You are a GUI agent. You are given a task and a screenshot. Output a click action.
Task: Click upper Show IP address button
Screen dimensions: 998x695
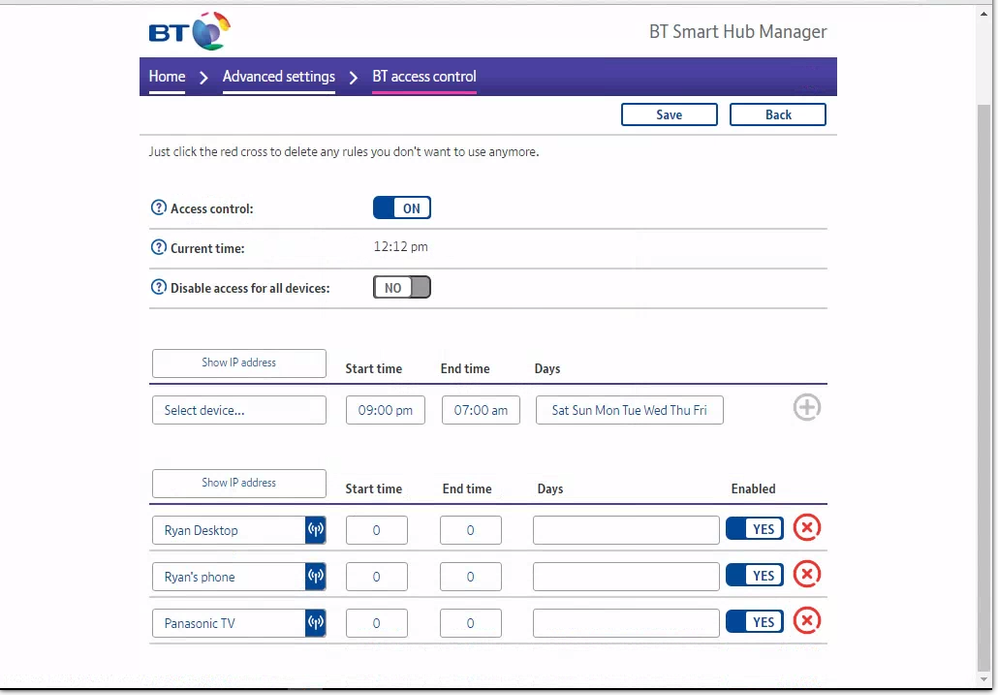[x=239, y=363]
